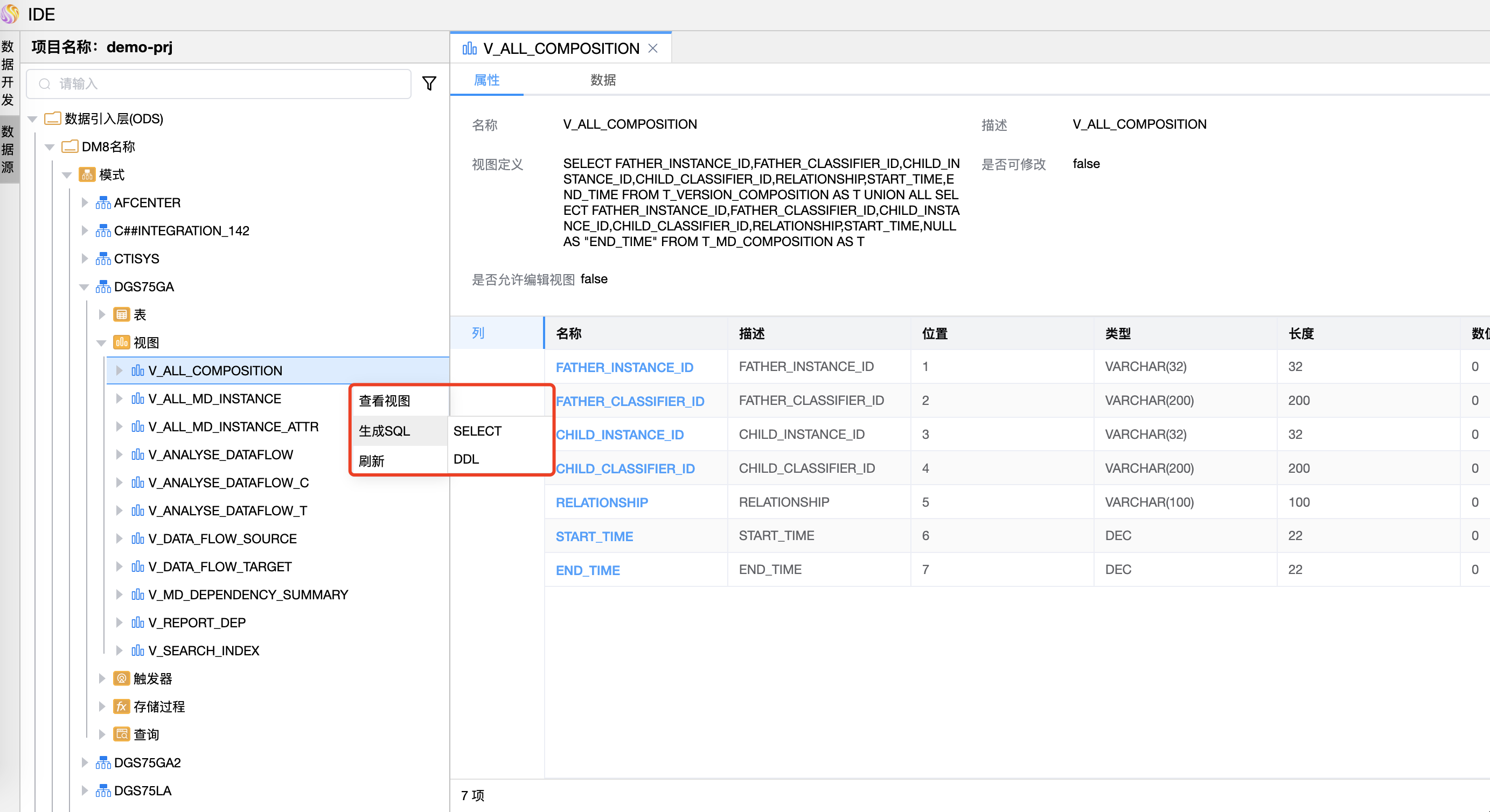Click the search magnifier icon
This screenshot has height=812, width=1490.
(x=45, y=84)
